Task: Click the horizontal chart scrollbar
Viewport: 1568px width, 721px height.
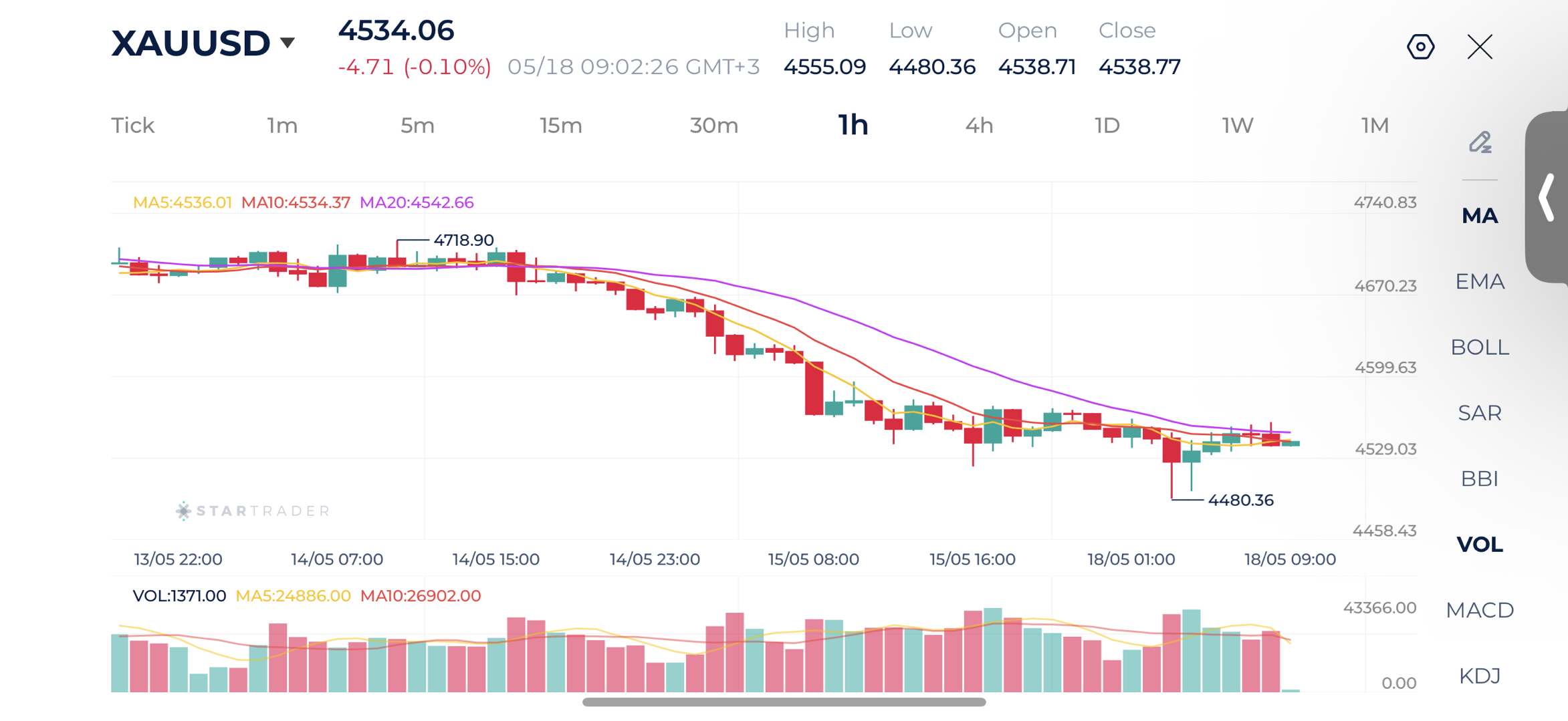Action: tap(784, 702)
